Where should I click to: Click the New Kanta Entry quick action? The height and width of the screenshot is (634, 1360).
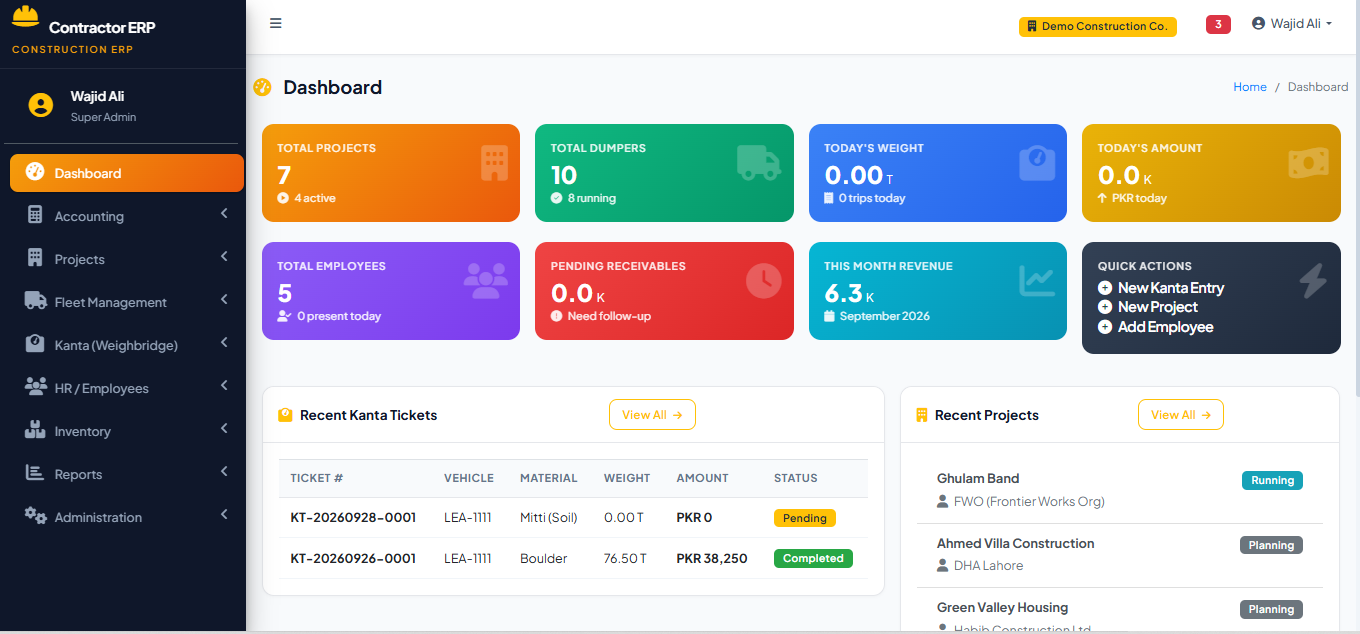(1161, 288)
